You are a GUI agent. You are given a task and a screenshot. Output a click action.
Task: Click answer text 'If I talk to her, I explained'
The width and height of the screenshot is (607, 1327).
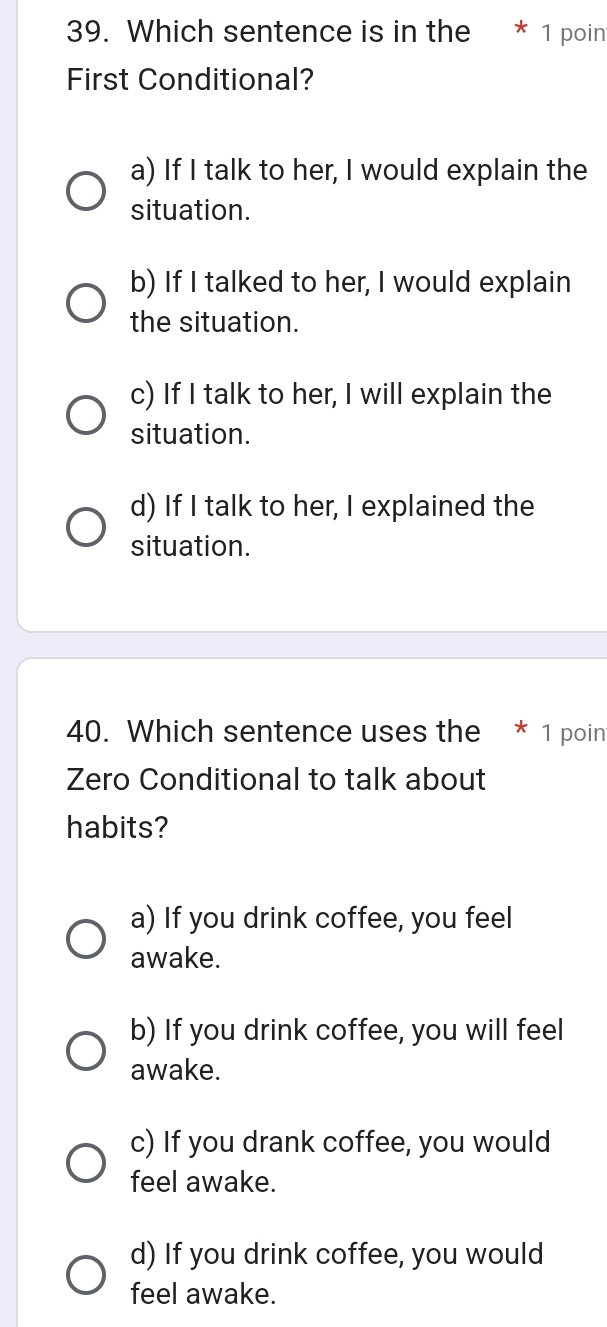click(x=332, y=526)
